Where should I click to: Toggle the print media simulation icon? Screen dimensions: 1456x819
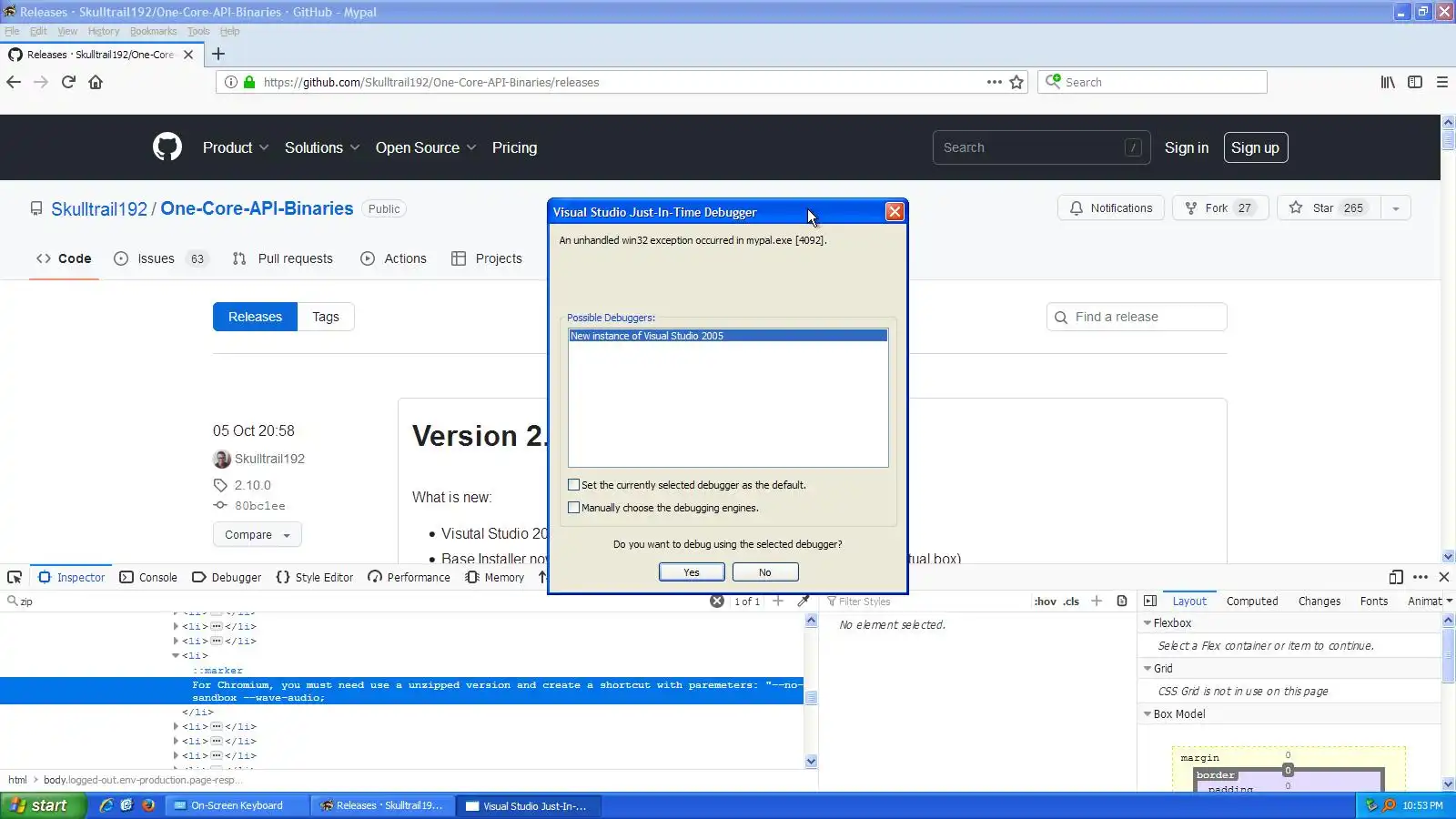1122,602
